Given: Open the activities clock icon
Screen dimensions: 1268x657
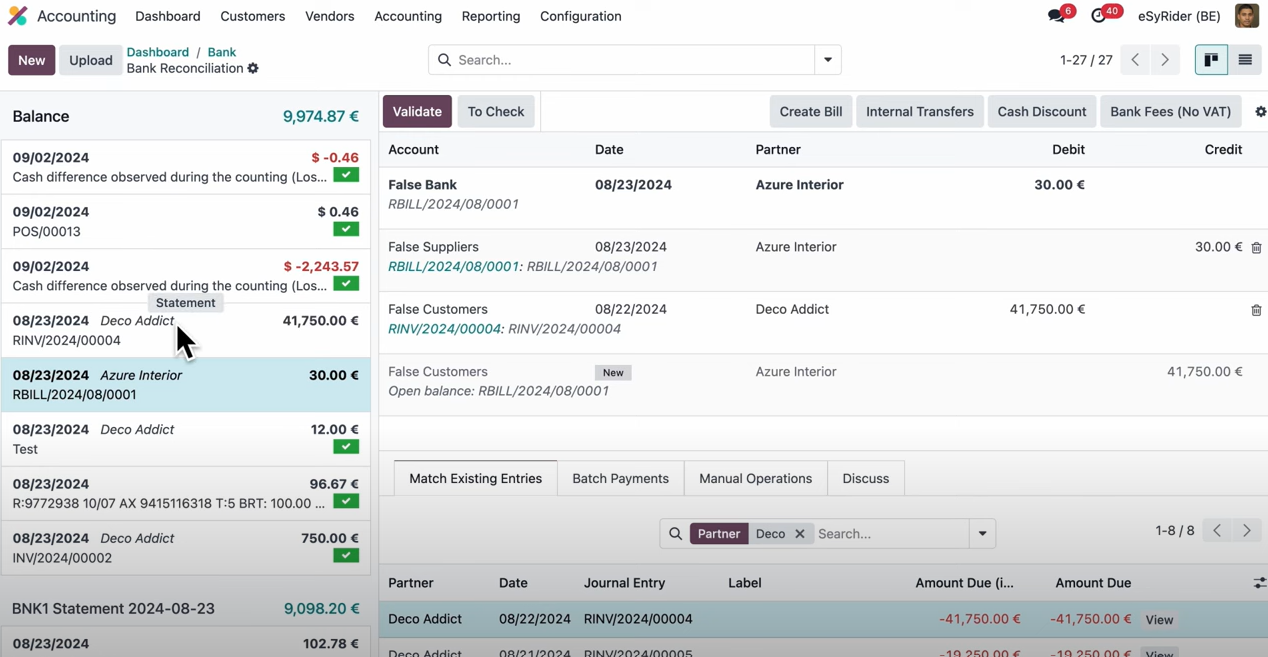Looking at the screenshot, I should (x=1098, y=16).
